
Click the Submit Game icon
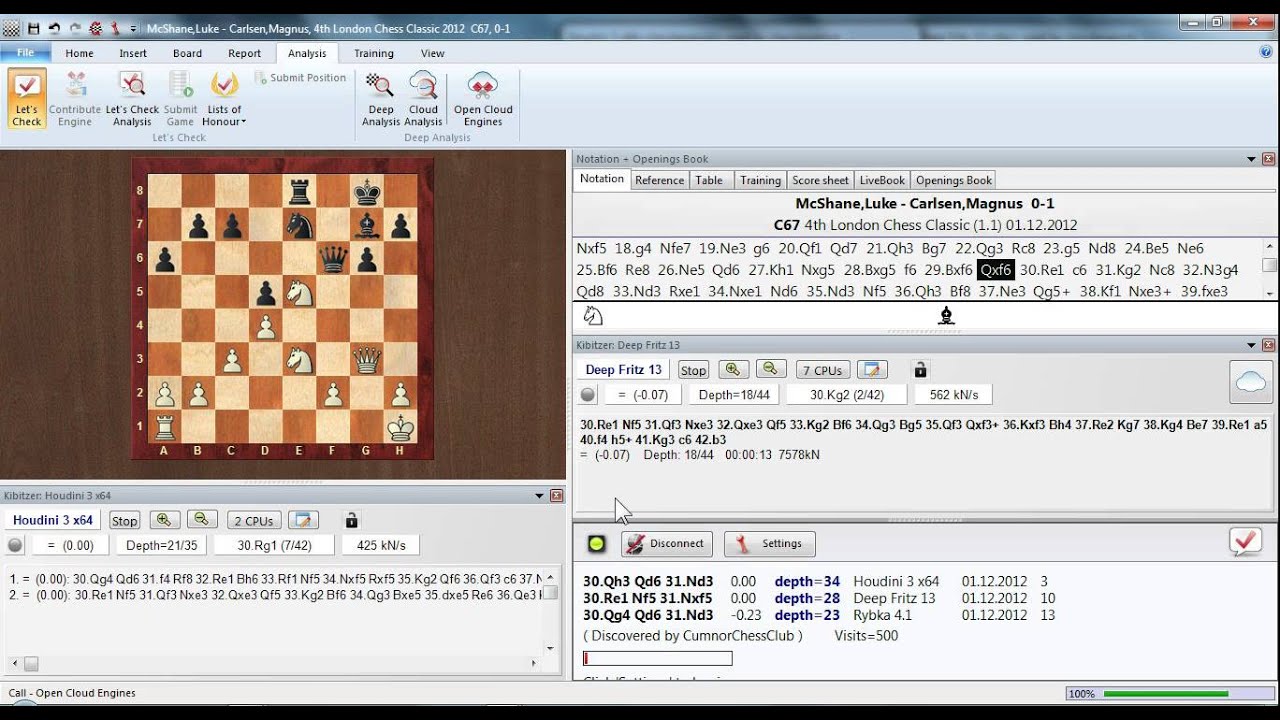tap(181, 99)
